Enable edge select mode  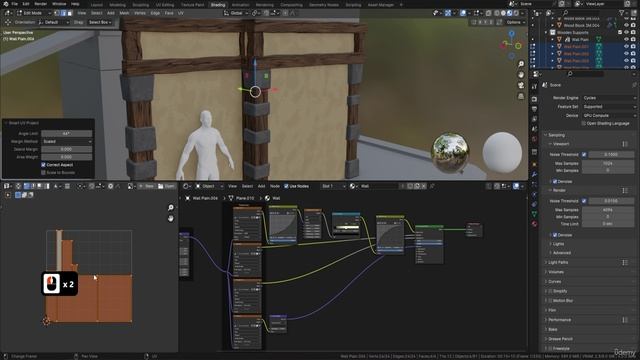point(63,13)
